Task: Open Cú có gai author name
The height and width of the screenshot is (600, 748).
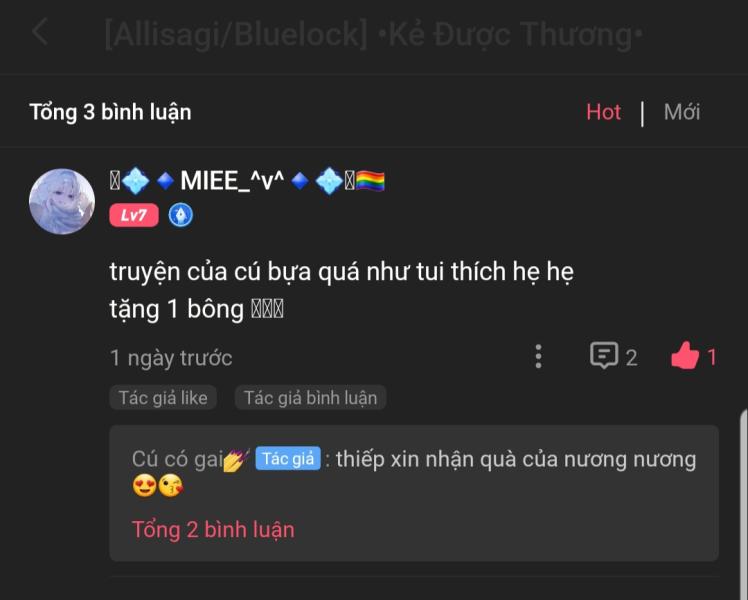Action: coord(177,459)
